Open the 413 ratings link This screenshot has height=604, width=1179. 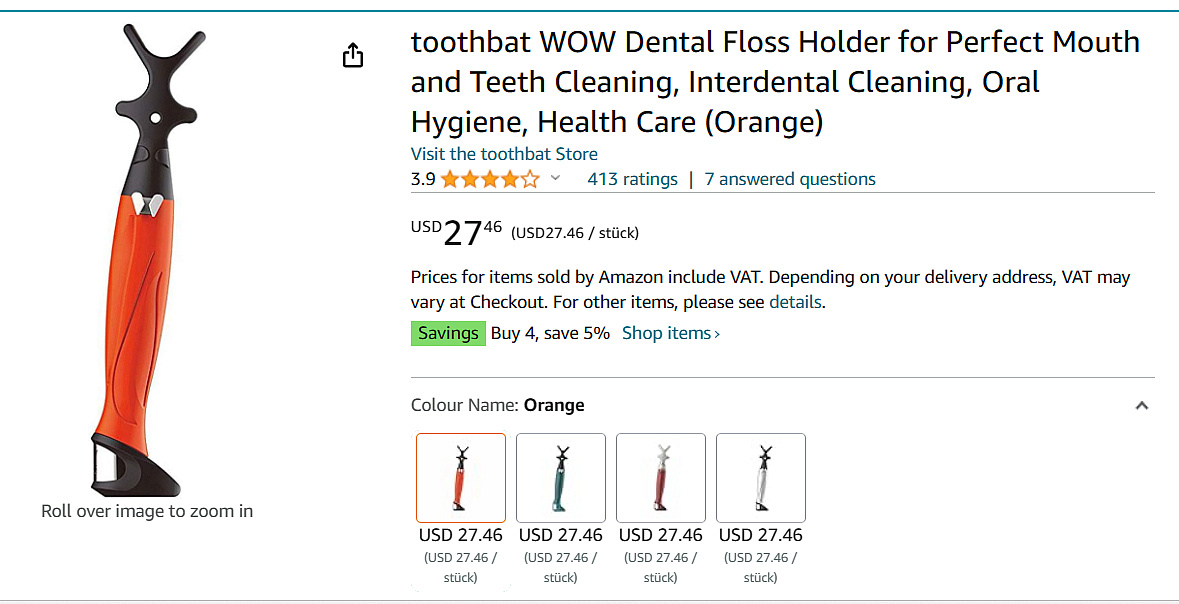click(632, 179)
